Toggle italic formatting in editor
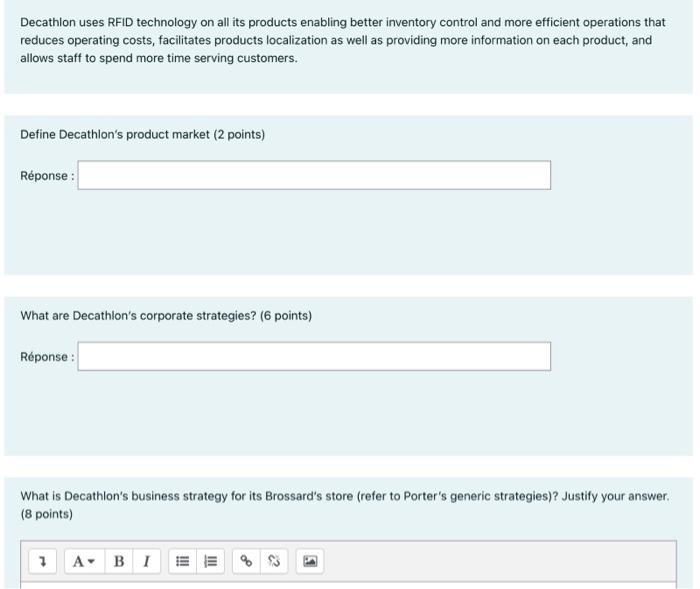Screen dimensions: 700x589 pos(146,561)
